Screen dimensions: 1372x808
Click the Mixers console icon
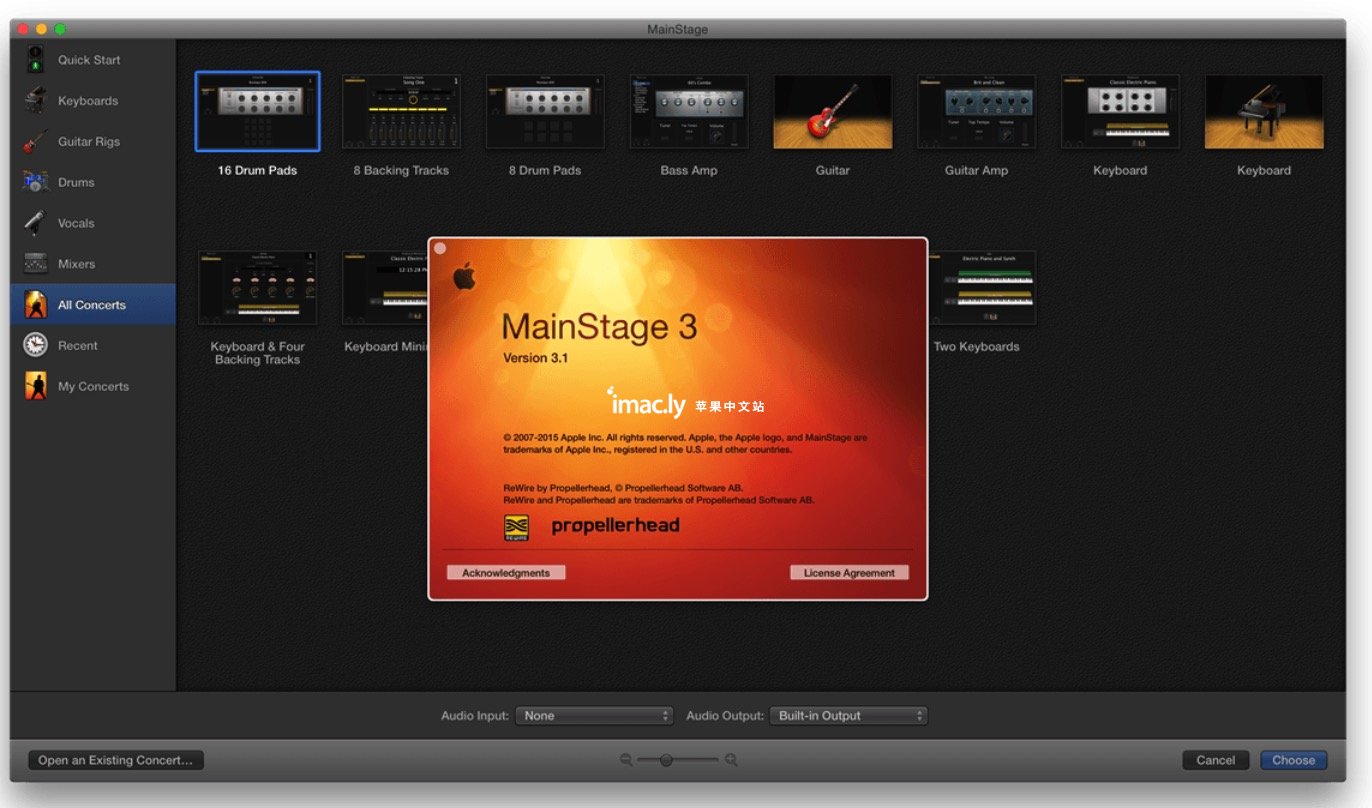[36, 264]
